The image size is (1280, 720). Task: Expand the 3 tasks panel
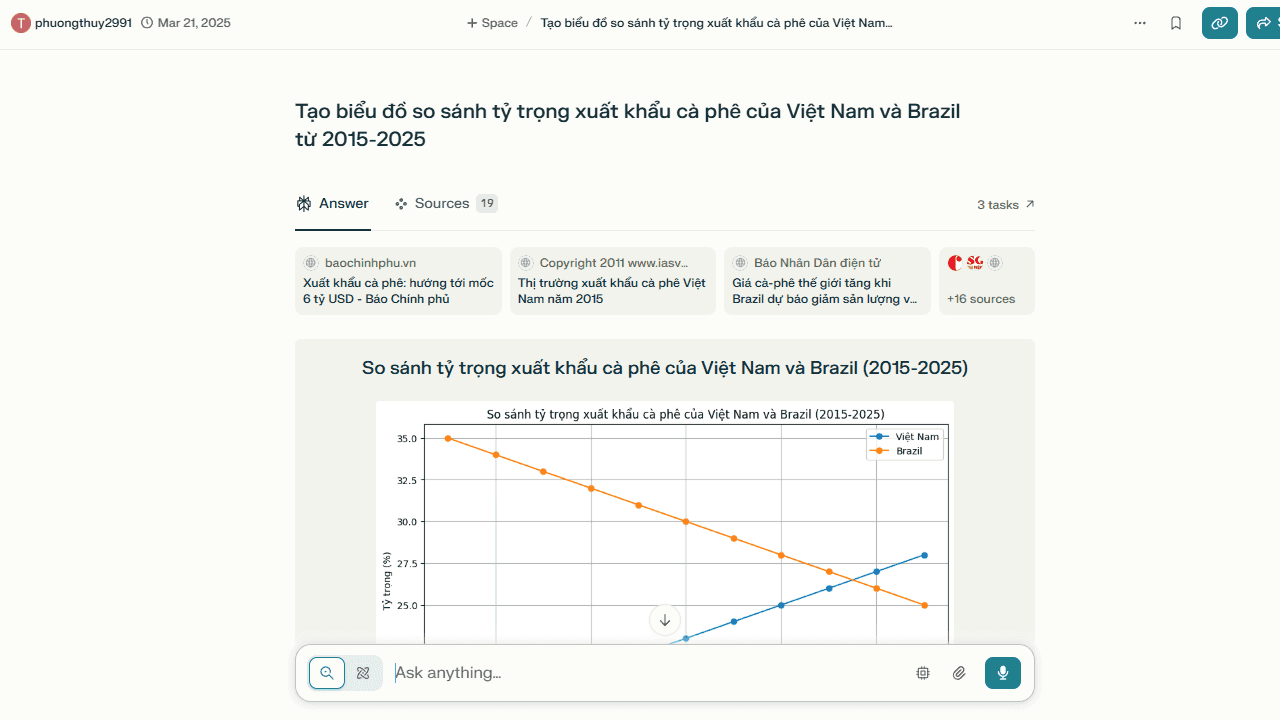pos(1006,204)
